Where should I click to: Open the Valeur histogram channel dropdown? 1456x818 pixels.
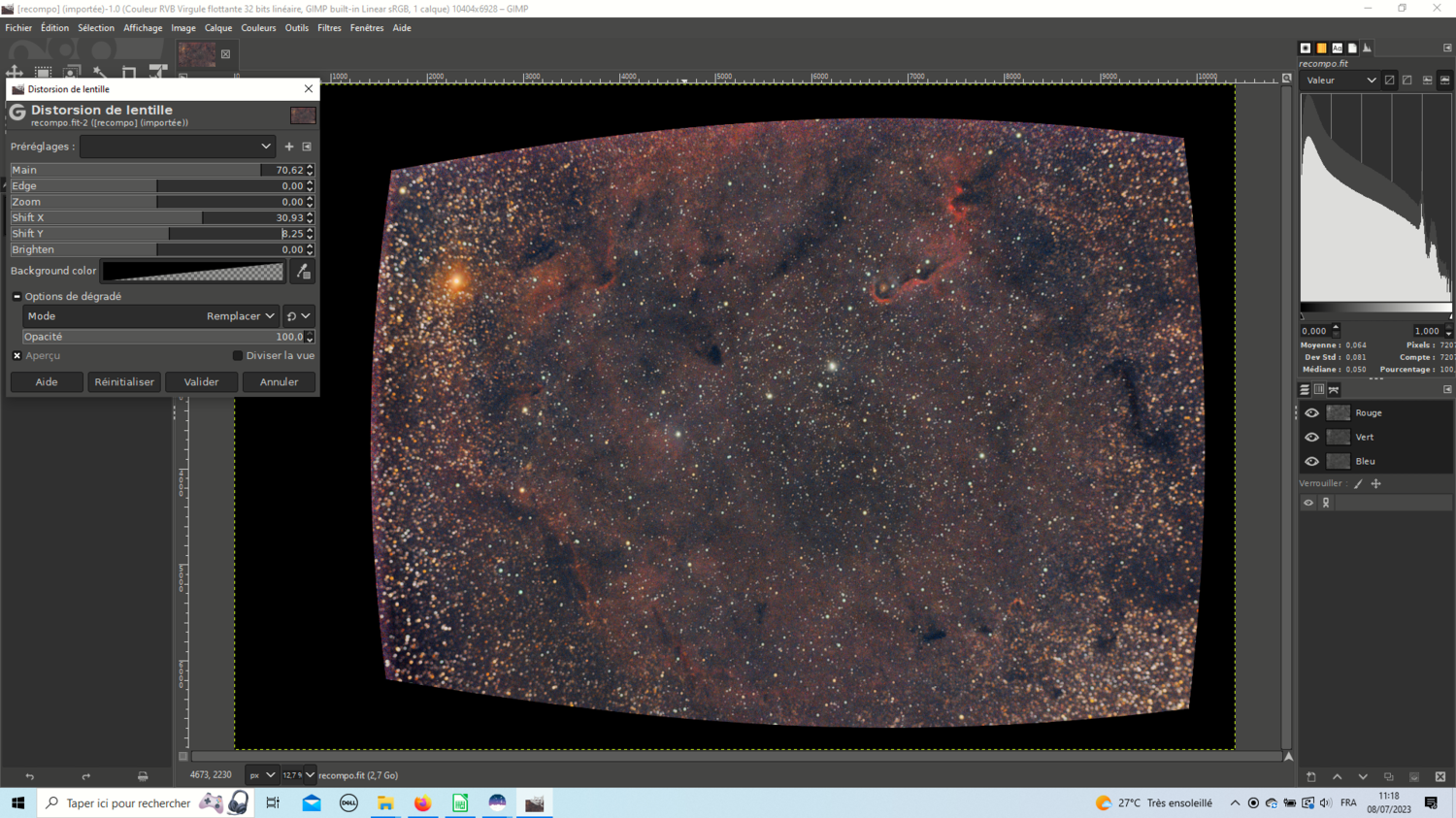[1340, 80]
